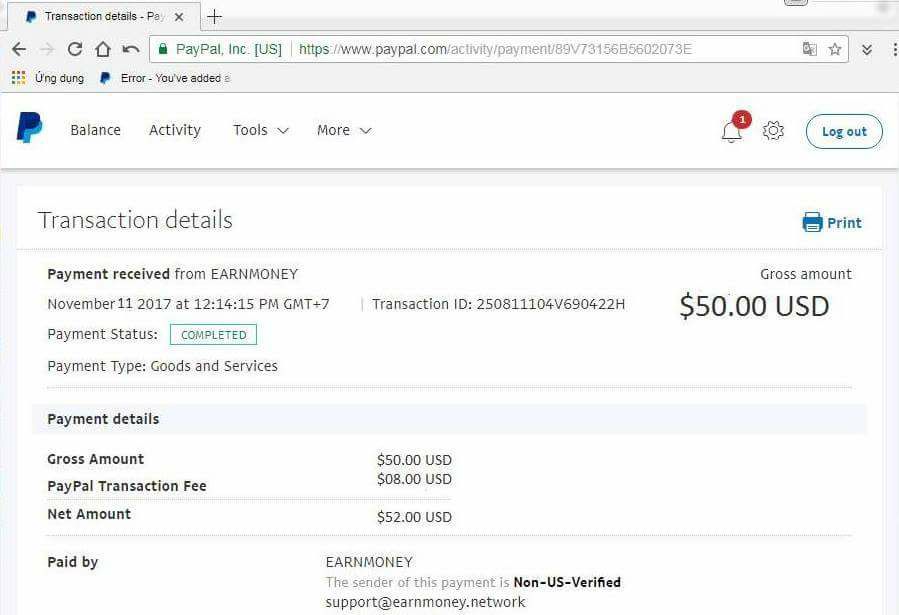This screenshot has width=899, height=615.
Task: Expand the Tools dropdown menu
Action: pyautogui.click(x=260, y=130)
